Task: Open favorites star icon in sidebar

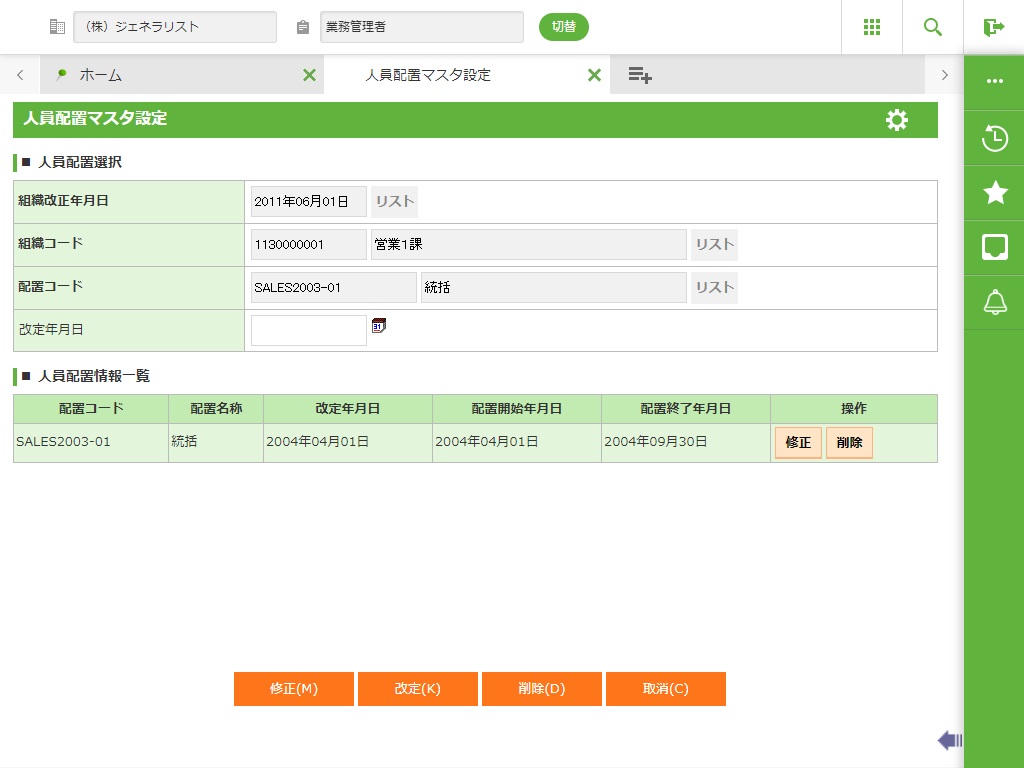Action: tap(994, 193)
